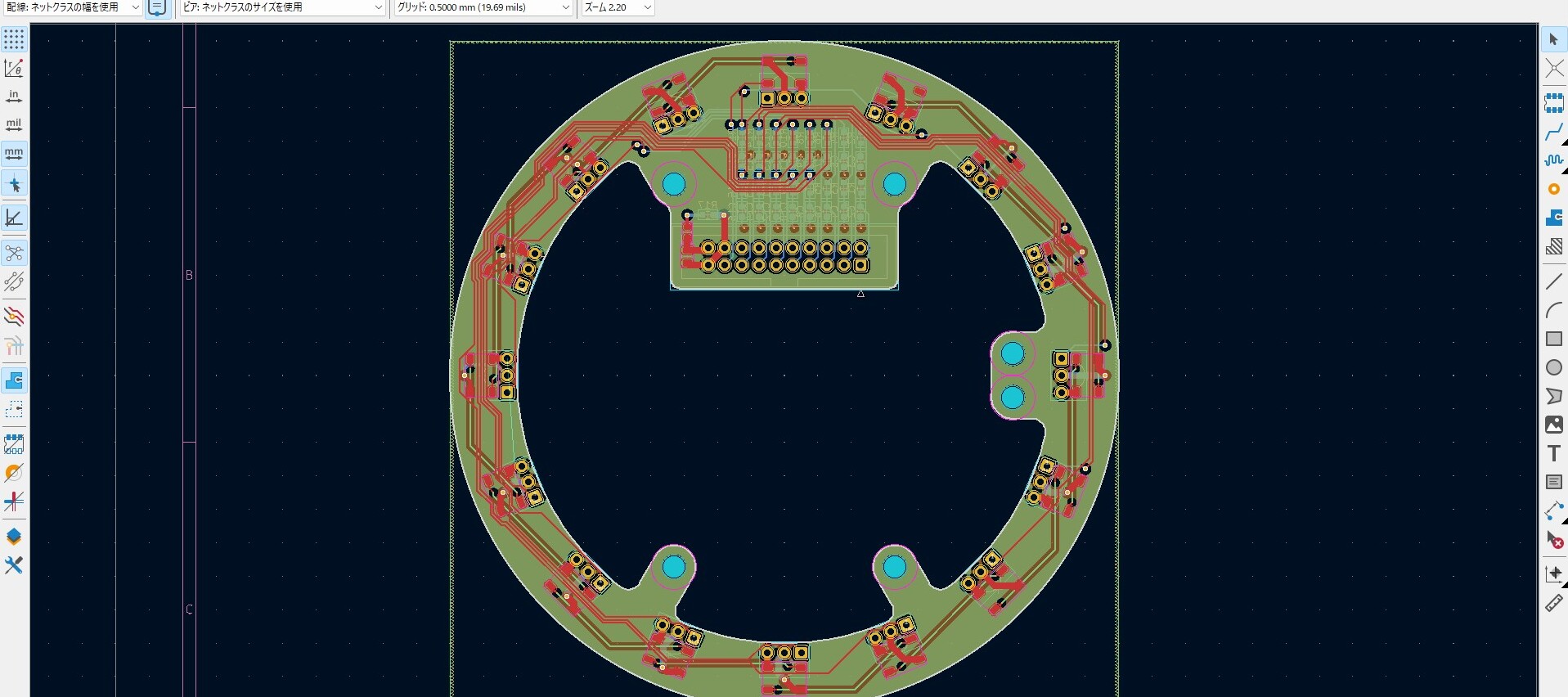Select the Delete tool with red X
Image resolution: width=1568 pixels, height=697 pixels.
1554,540
